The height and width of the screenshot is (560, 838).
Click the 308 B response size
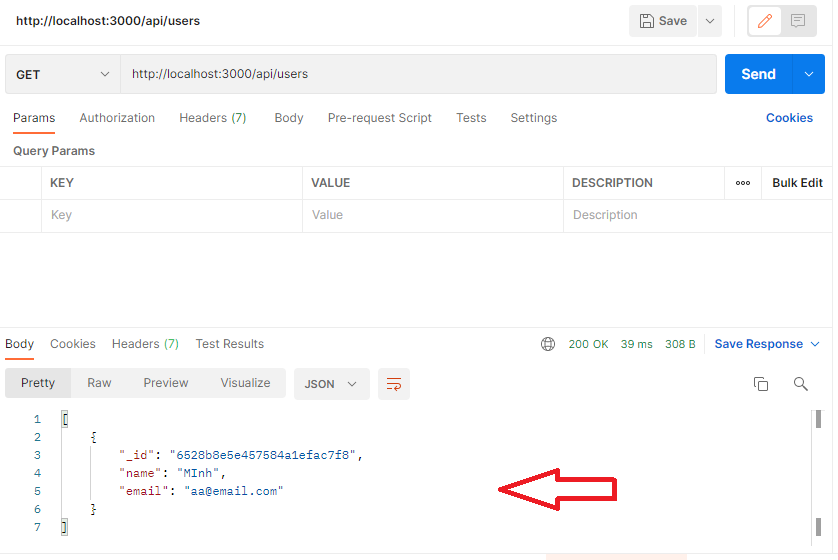680,345
